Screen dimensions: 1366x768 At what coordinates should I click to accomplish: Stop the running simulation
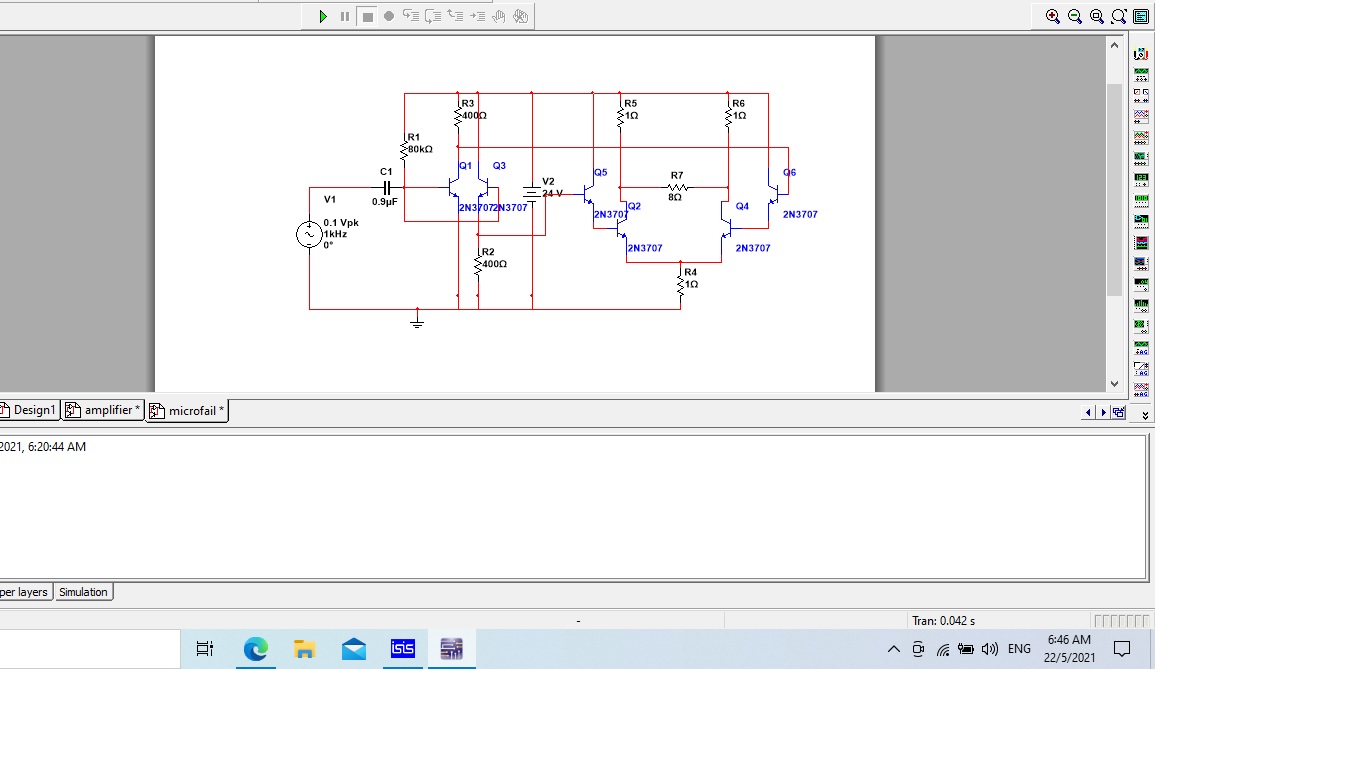pyautogui.click(x=367, y=16)
